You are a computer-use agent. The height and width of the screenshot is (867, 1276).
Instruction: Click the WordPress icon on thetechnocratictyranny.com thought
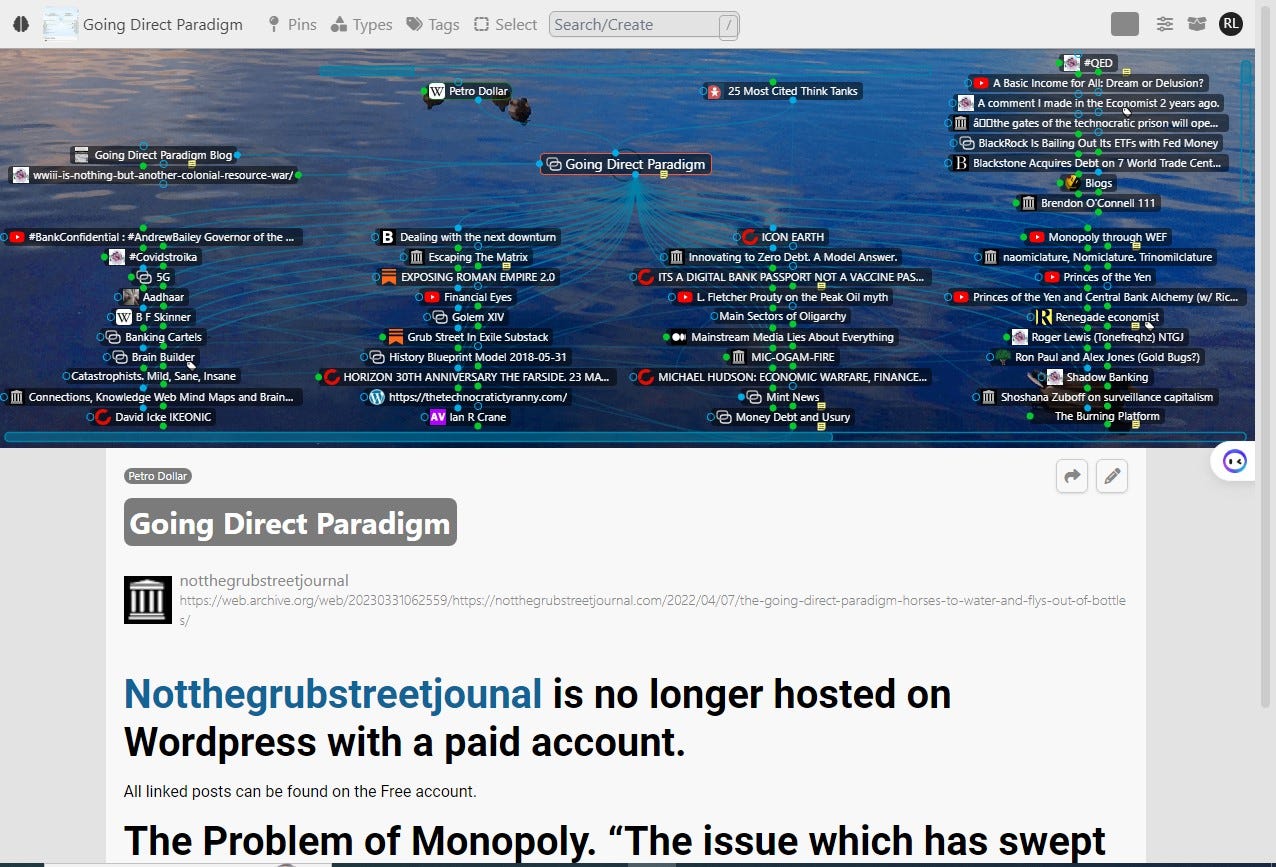(377, 397)
